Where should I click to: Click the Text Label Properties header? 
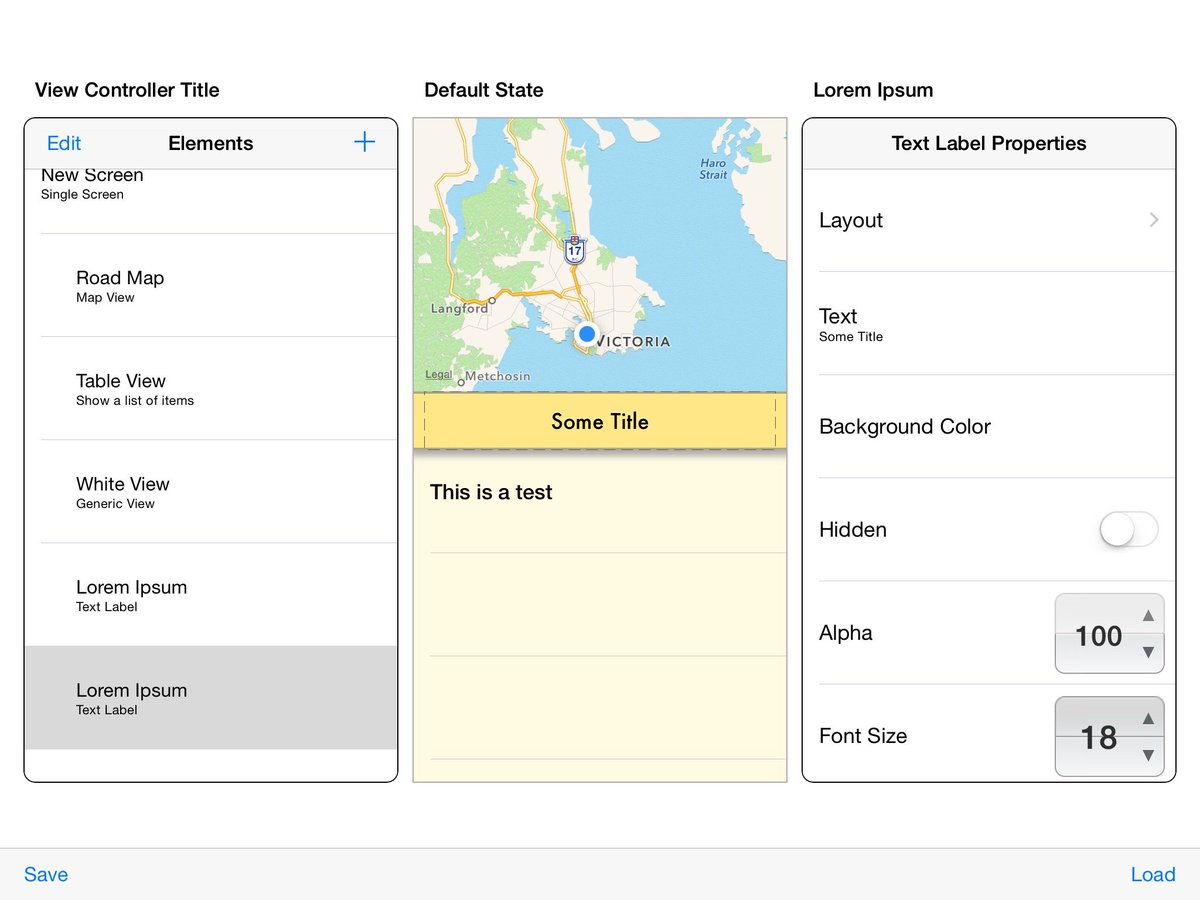click(x=989, y=143)
